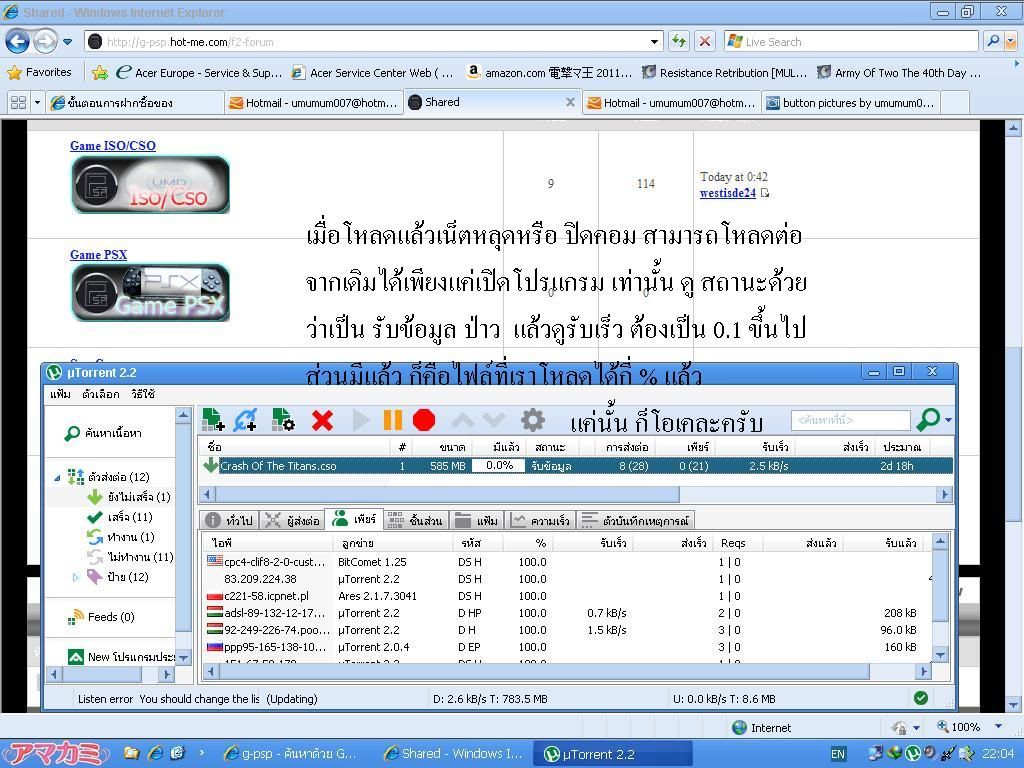Click the µTorrent search input field
1024x768 pixels.
pyautogui.click(x=850, y=419)
